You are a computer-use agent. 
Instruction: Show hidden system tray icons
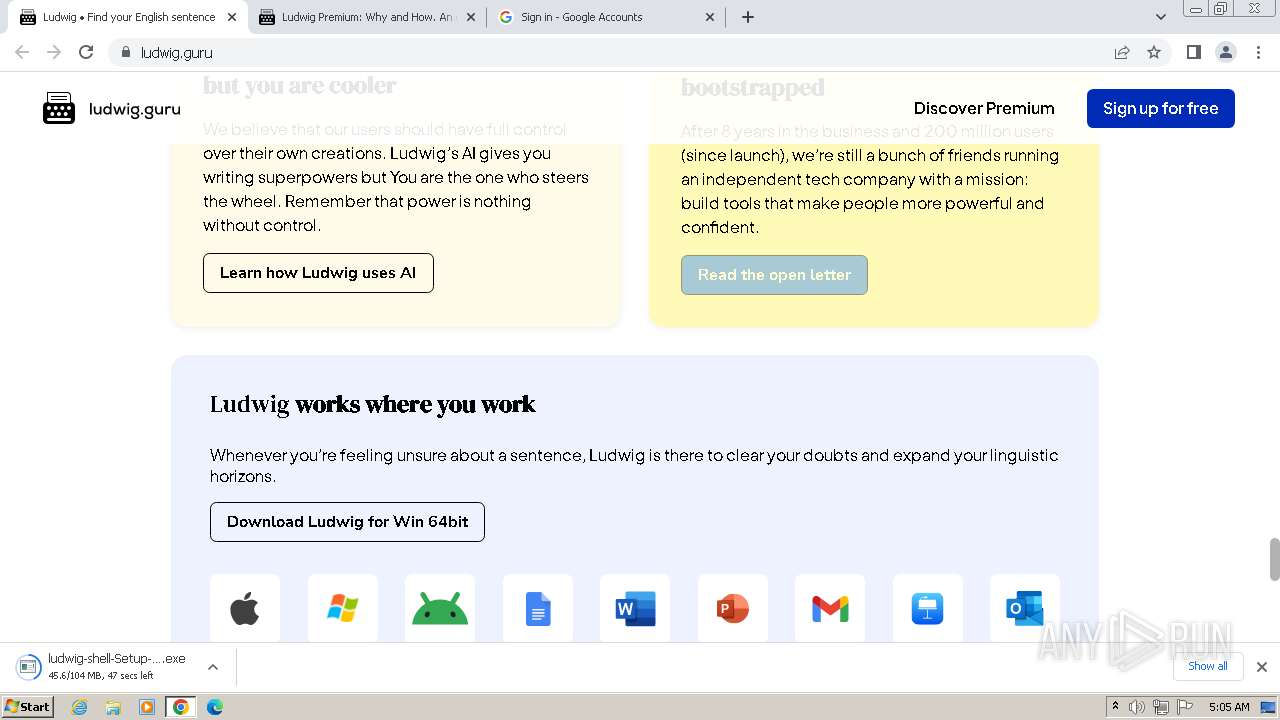coord(1115,706)
